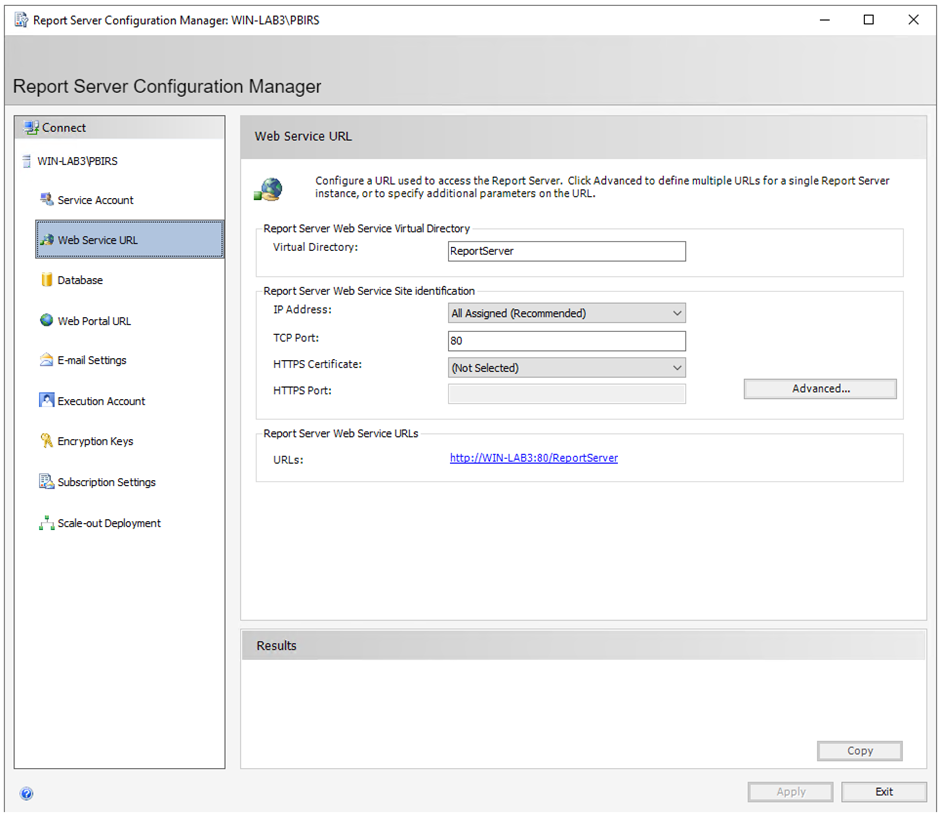The width and height of the screenshot is (940, 815).
Task: Click the Web Portal URL globe icon
Action: 47,320
